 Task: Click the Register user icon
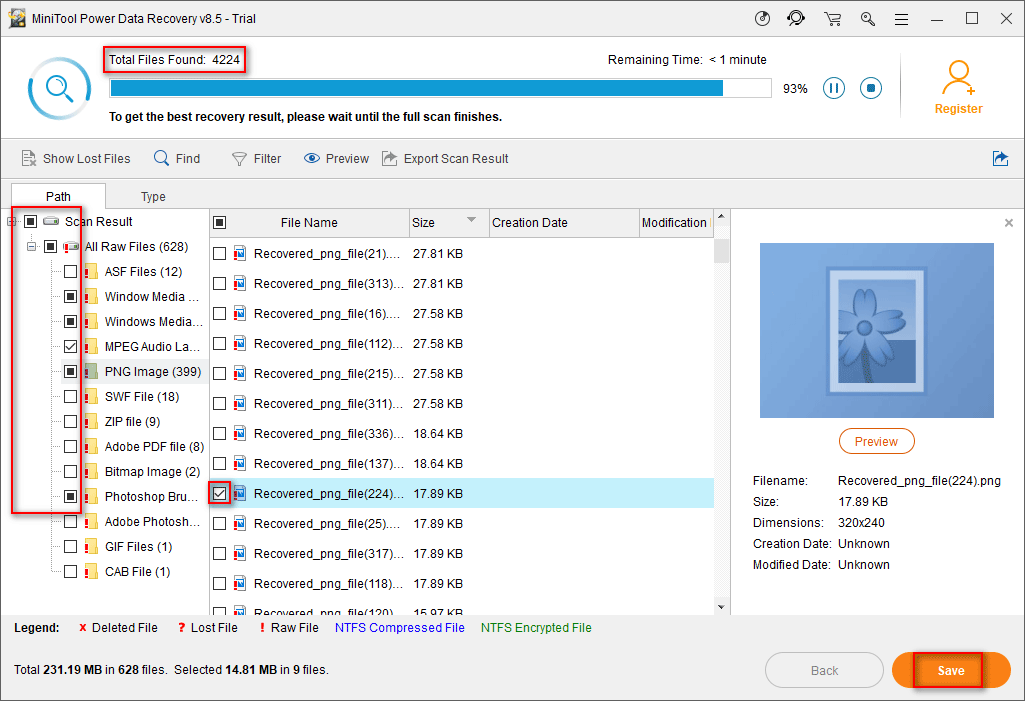[958, 78]
